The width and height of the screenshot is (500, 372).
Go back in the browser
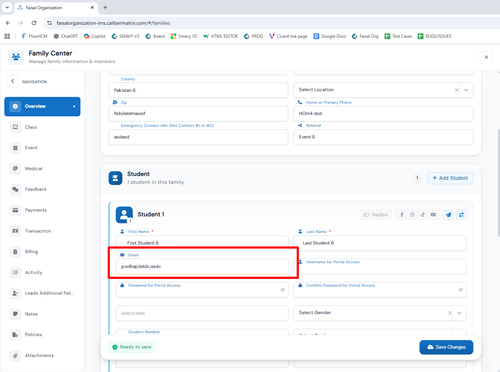[8, 23]
